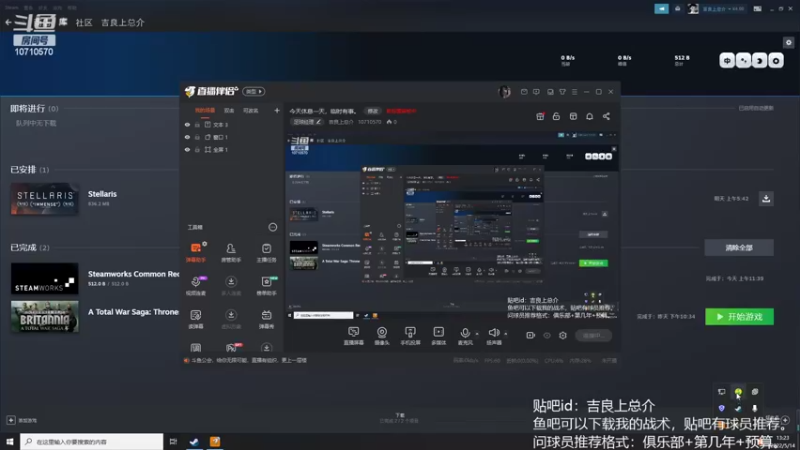This screenshot has width=800, height=450.
Task: Click the unlock padlock icon near bell
Action: [x=556, y=116]
